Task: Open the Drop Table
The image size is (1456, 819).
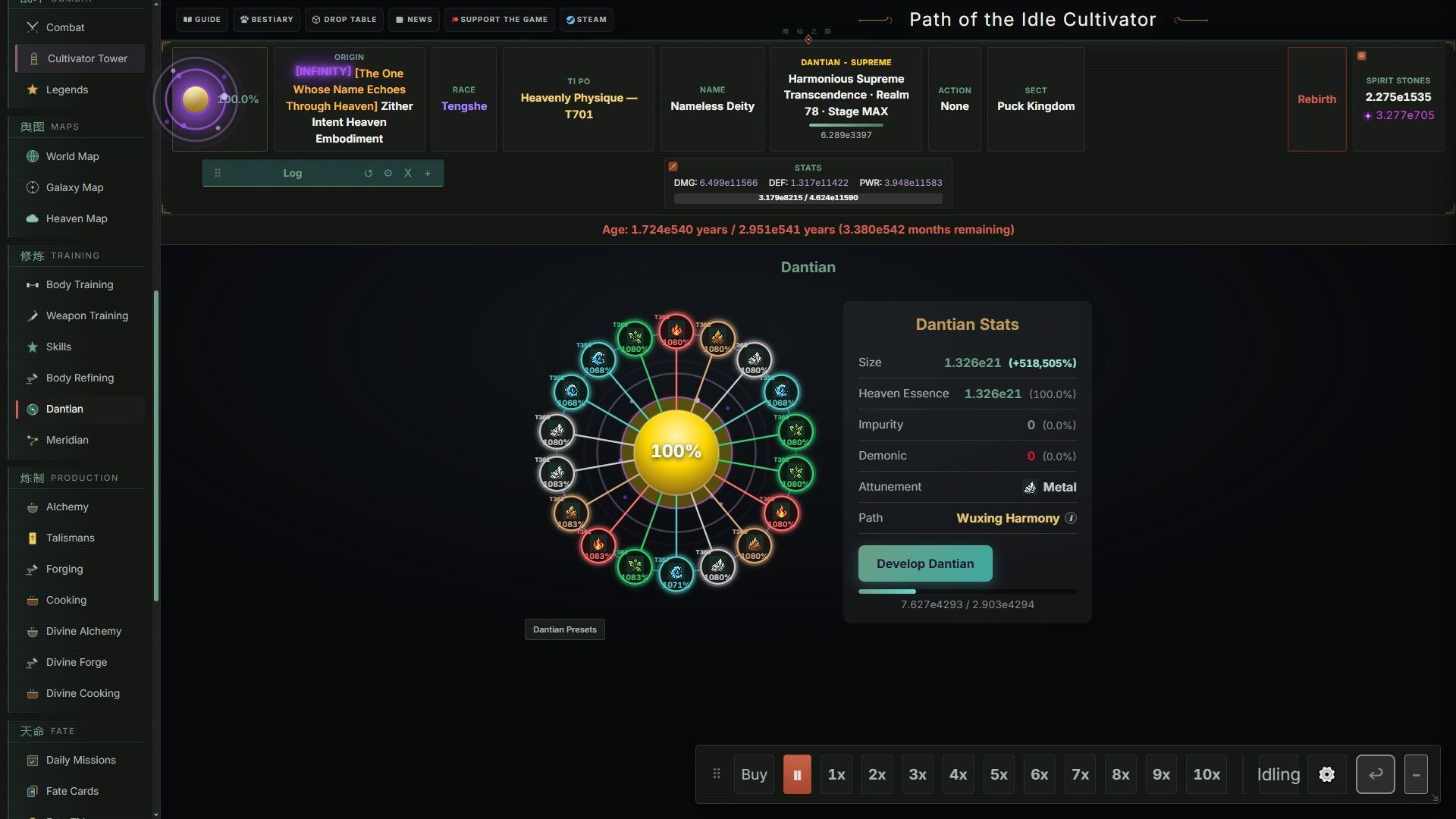Action: [x=344, y=20]
